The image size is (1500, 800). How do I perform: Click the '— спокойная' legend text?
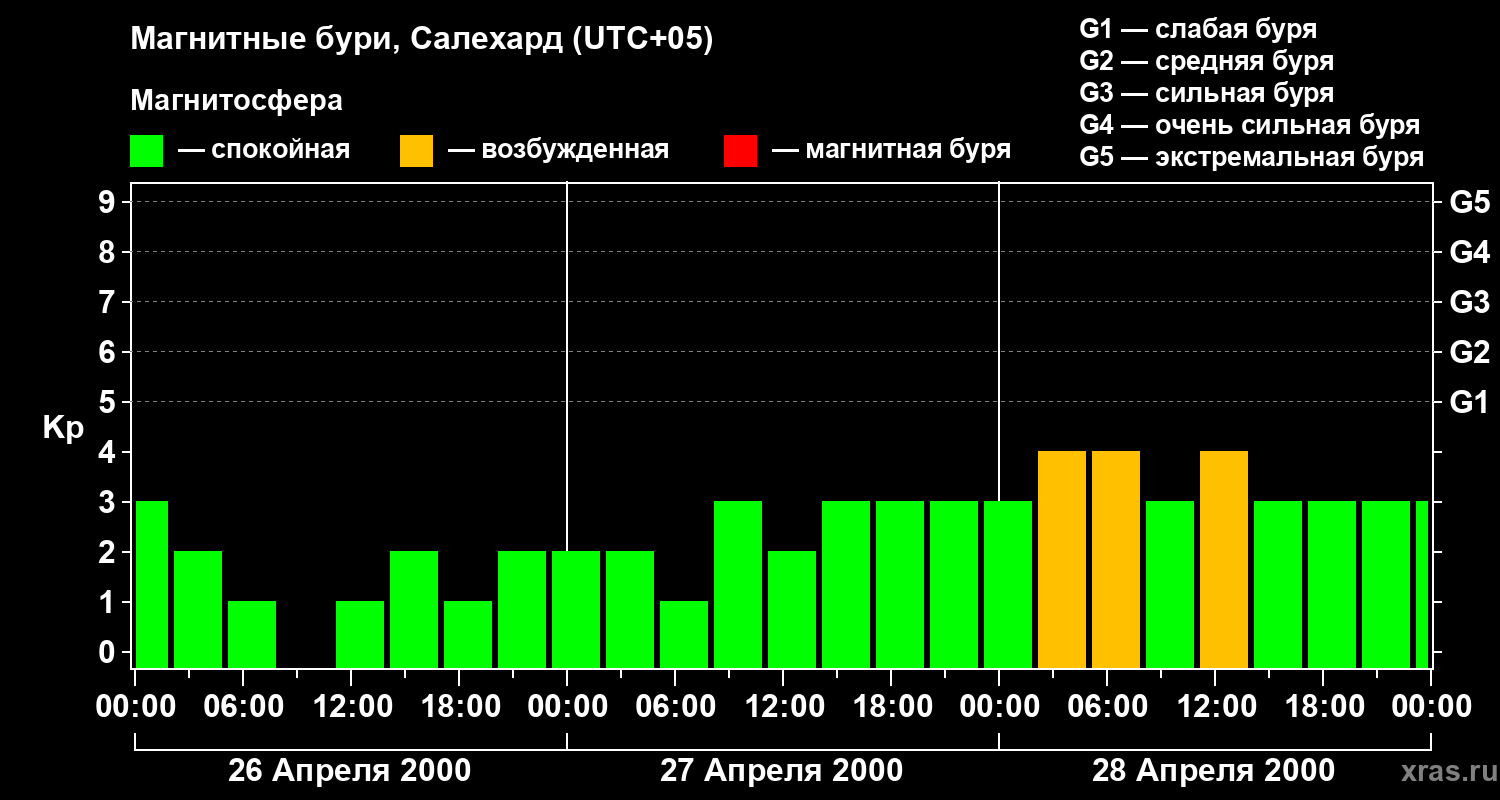click(264, 150)
